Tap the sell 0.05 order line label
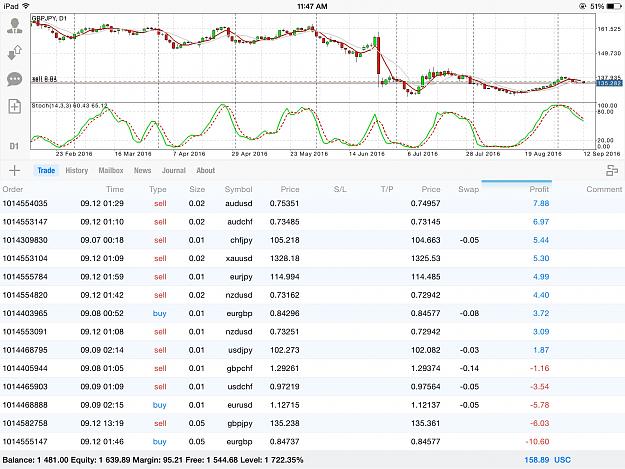This screenshot has height=469, width=625. click(44, 79)
